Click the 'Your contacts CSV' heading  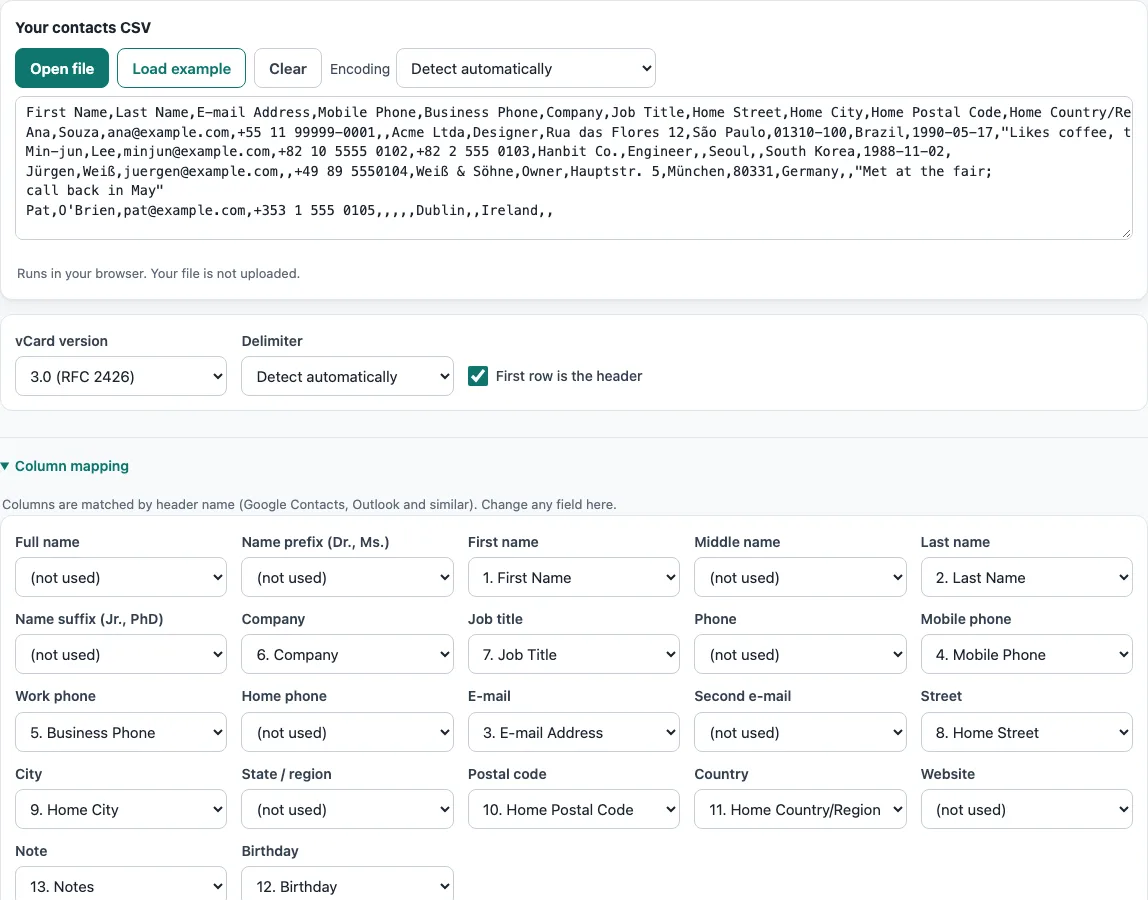[x=83, y=28]
